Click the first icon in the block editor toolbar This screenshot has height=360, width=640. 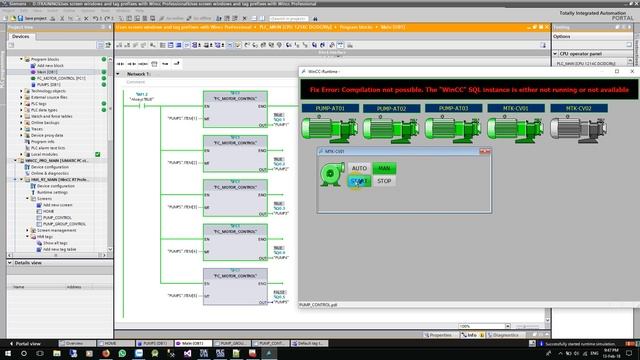pyautogui.click(x=119, y=45)
